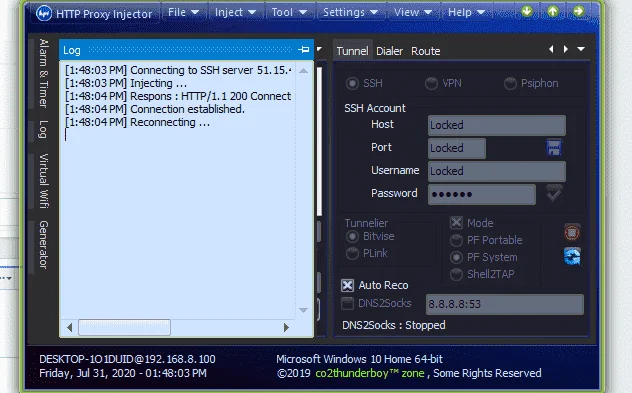Open the View menu
Image resolution: width=632 pixels, height=393 pixels.
(413, 12)
